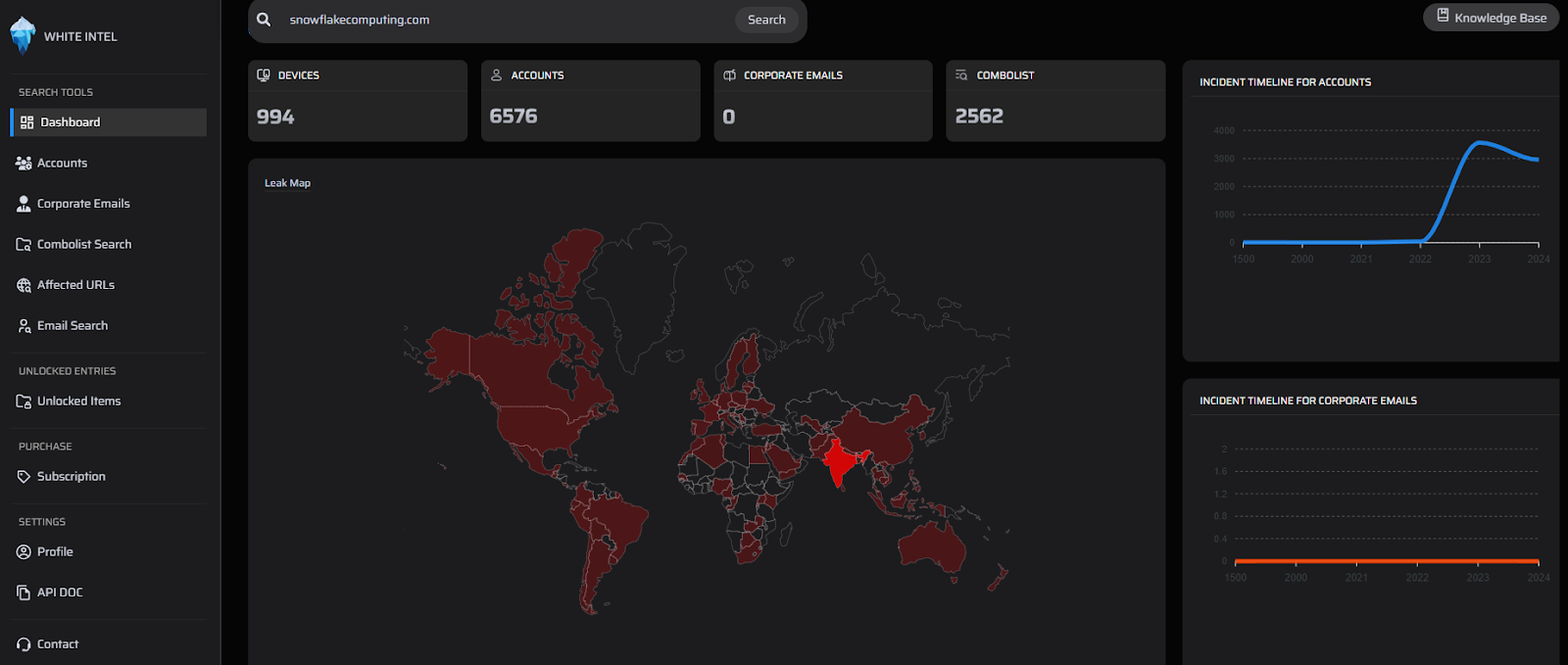The height and width of the screenshot is (665, 1568).
Task: Click the Email Search person icon
Action: (24, 326)
